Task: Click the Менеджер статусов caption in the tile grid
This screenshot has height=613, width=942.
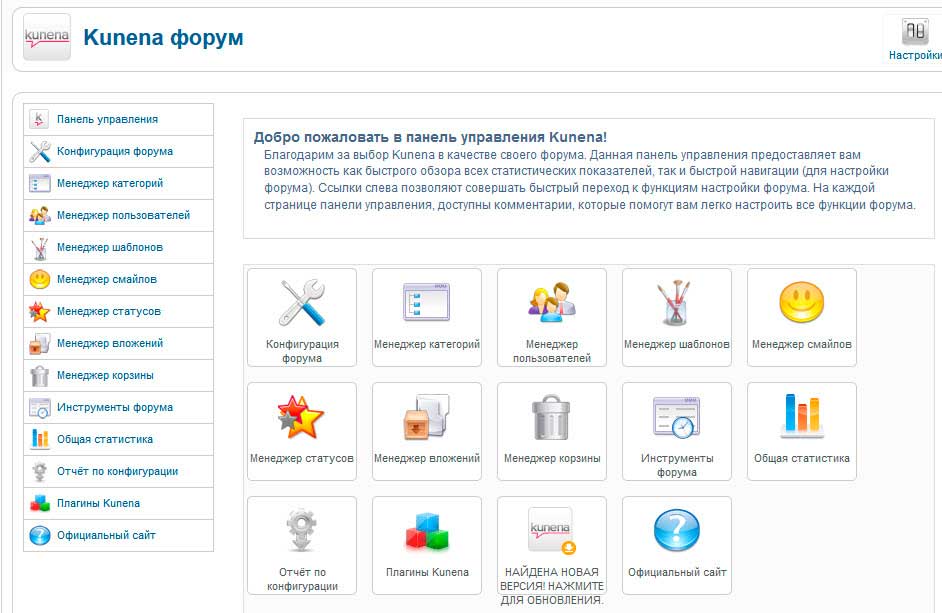Action: click(302, 459)
